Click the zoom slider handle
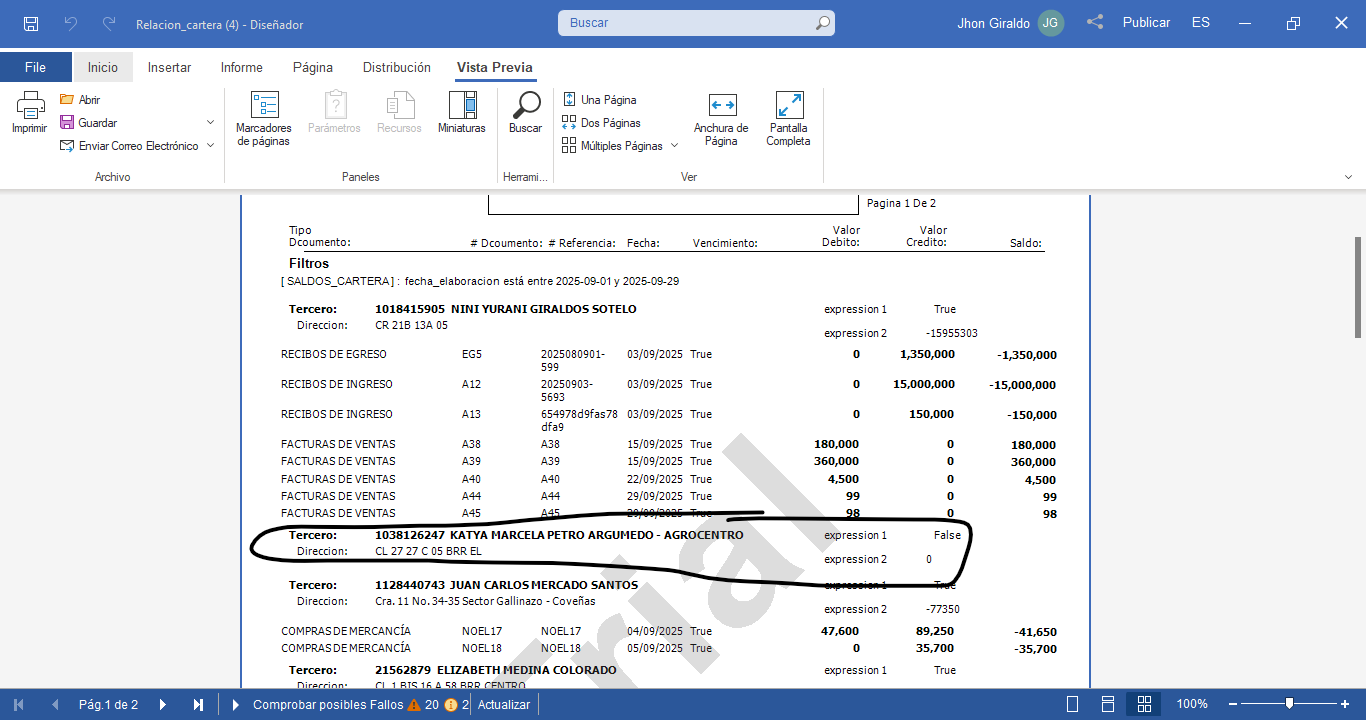1366x720 pixels. (1290, 704)
